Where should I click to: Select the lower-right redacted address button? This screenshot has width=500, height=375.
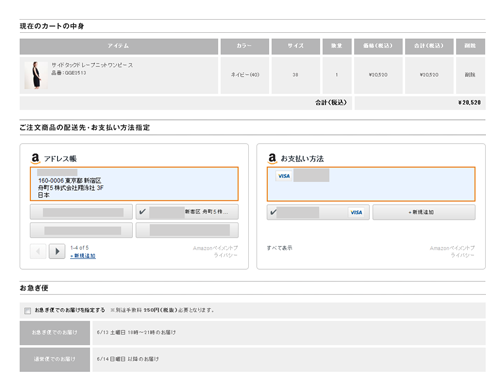click(x=187, y=230)
